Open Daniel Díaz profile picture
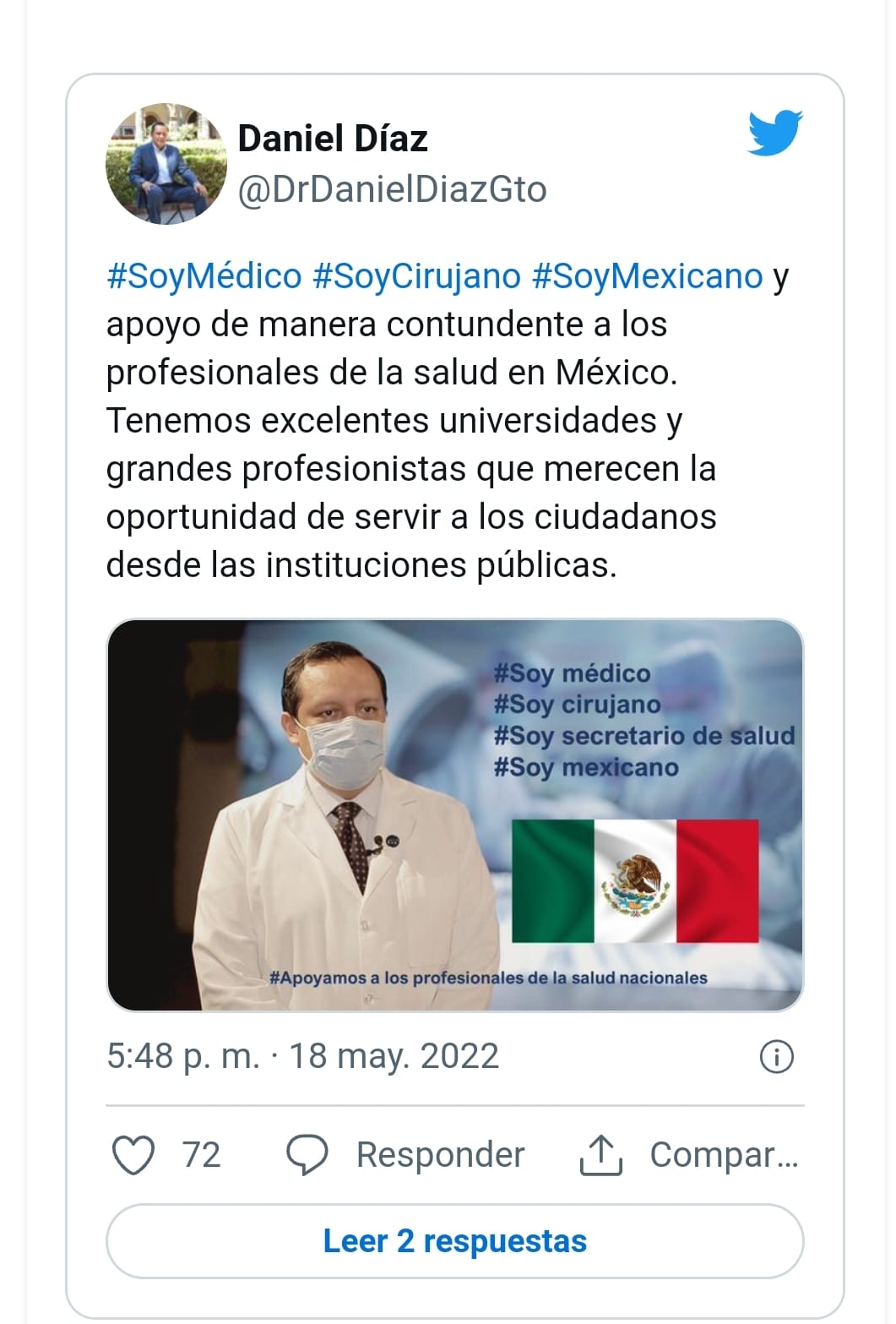896x1324 pixels. [x=166, y=164]
